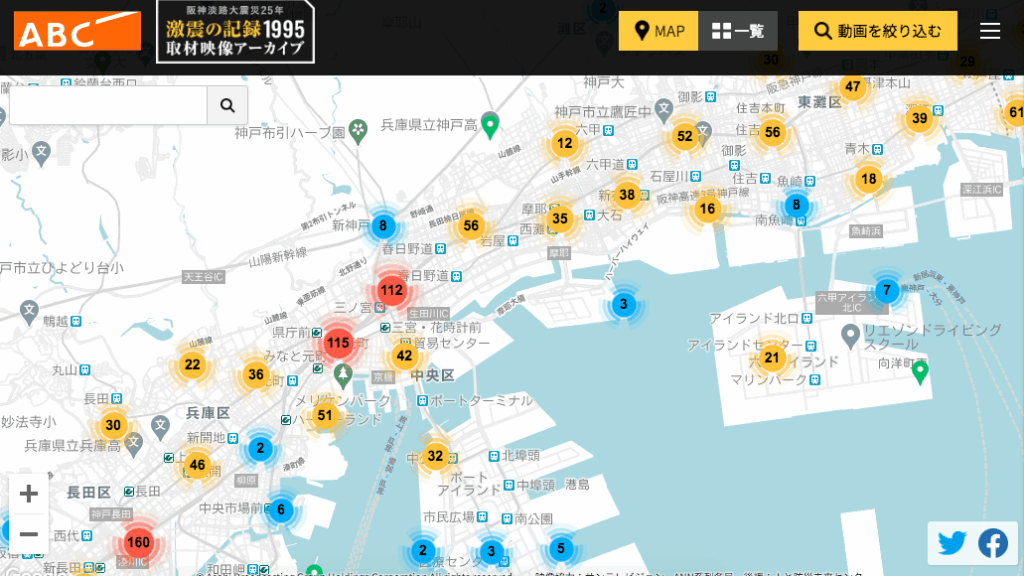Open the hamburger menu

(990, 31)
